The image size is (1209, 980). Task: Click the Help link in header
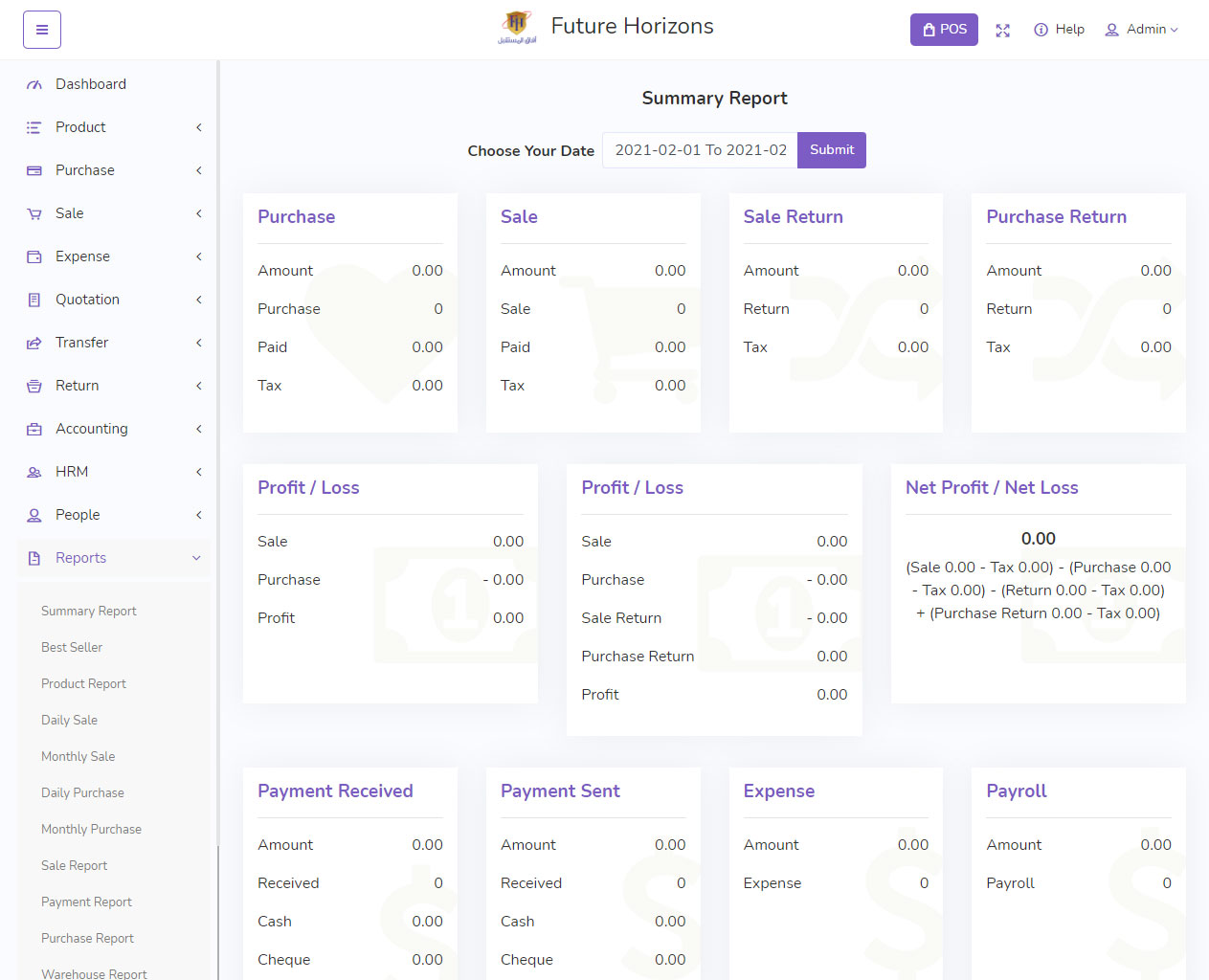tap(1059, 30)
